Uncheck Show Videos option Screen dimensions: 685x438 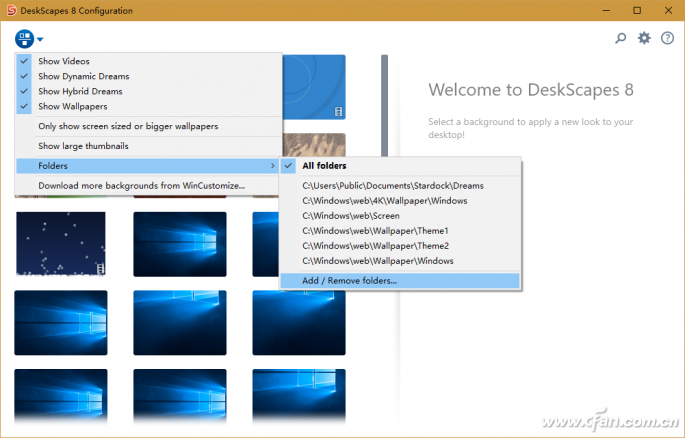pos(149,61)
